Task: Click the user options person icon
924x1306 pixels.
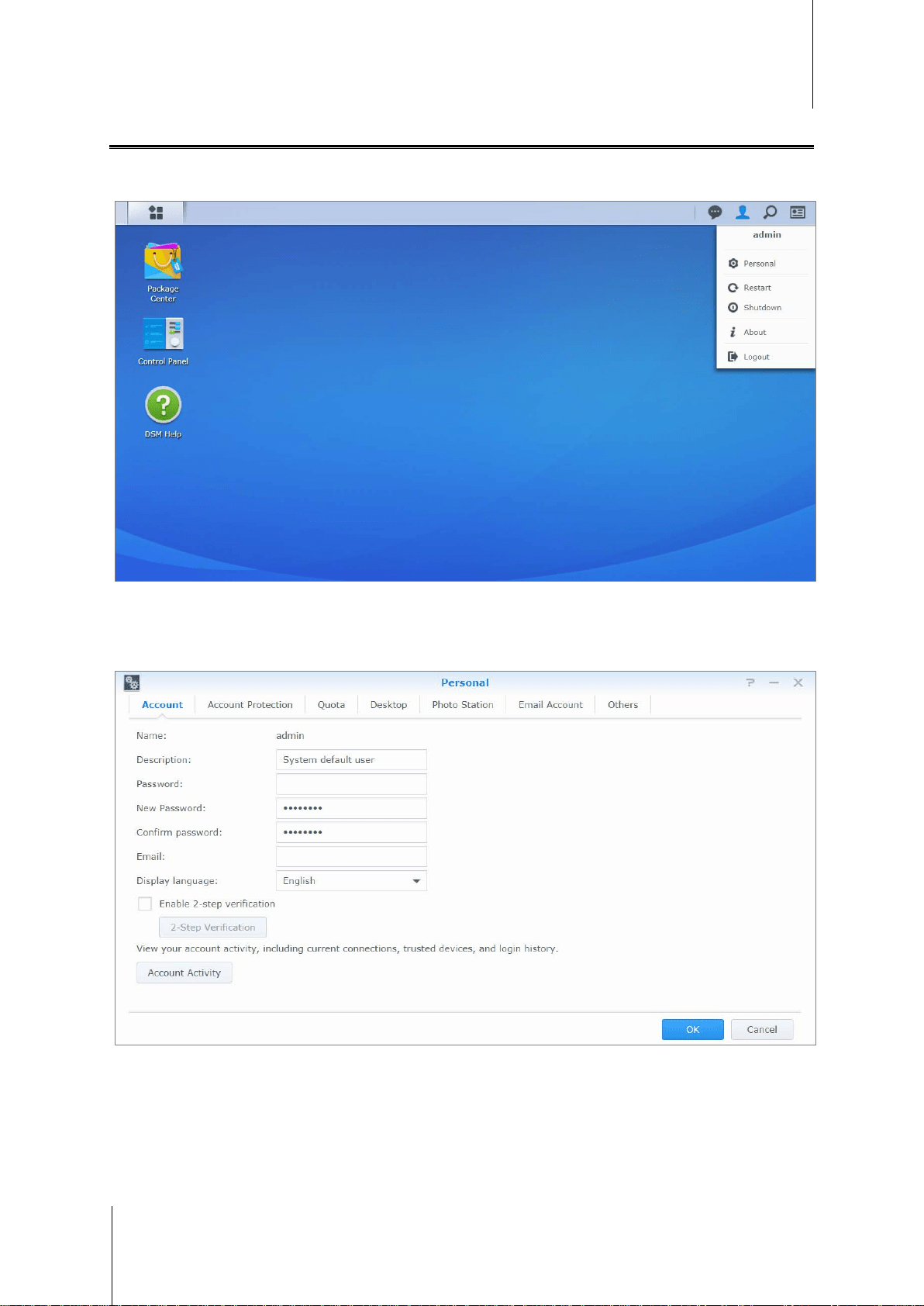Action: [x=743, y=212]
